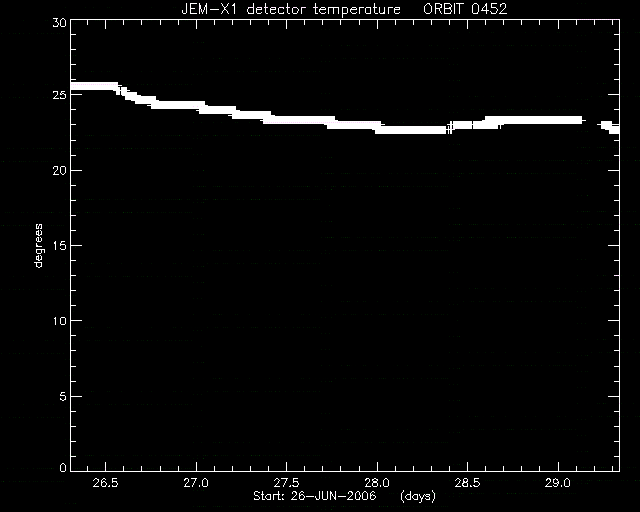The height and width of the screenshot is (512, 640).
Task: Click the (days) unit label
Action: pos(418,496)
